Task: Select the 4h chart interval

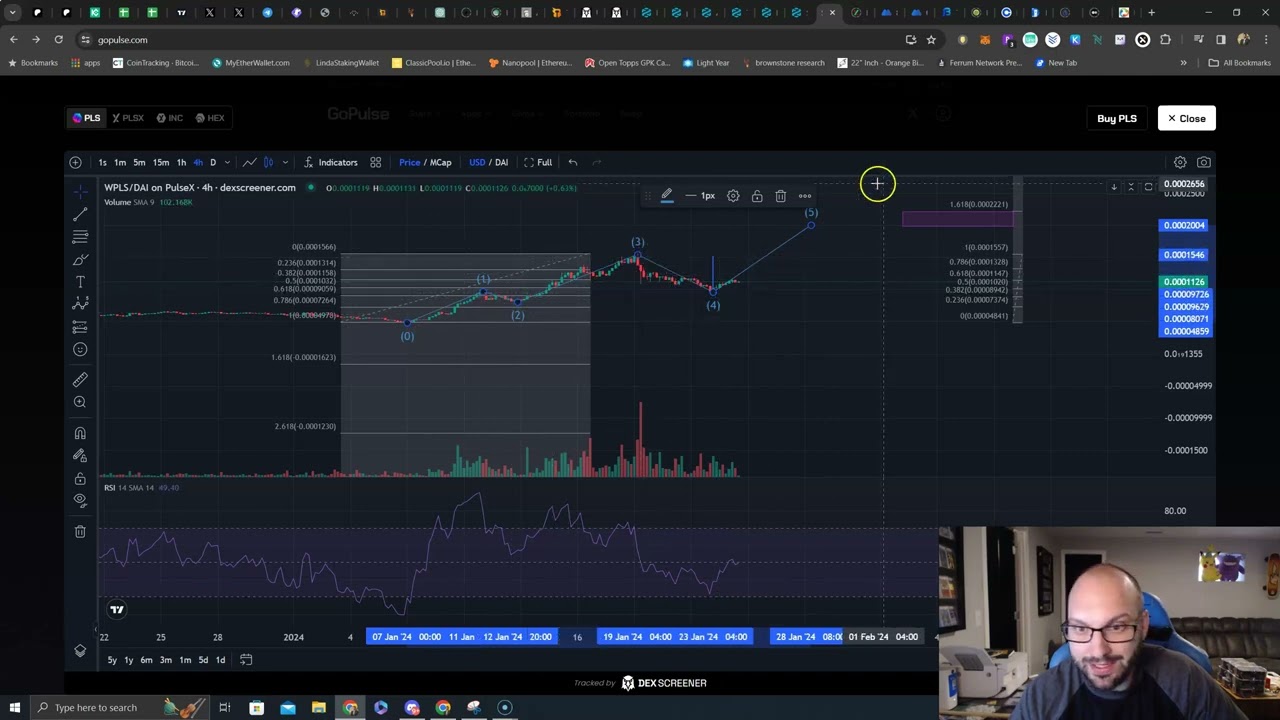Action: (x=198, y=162)
